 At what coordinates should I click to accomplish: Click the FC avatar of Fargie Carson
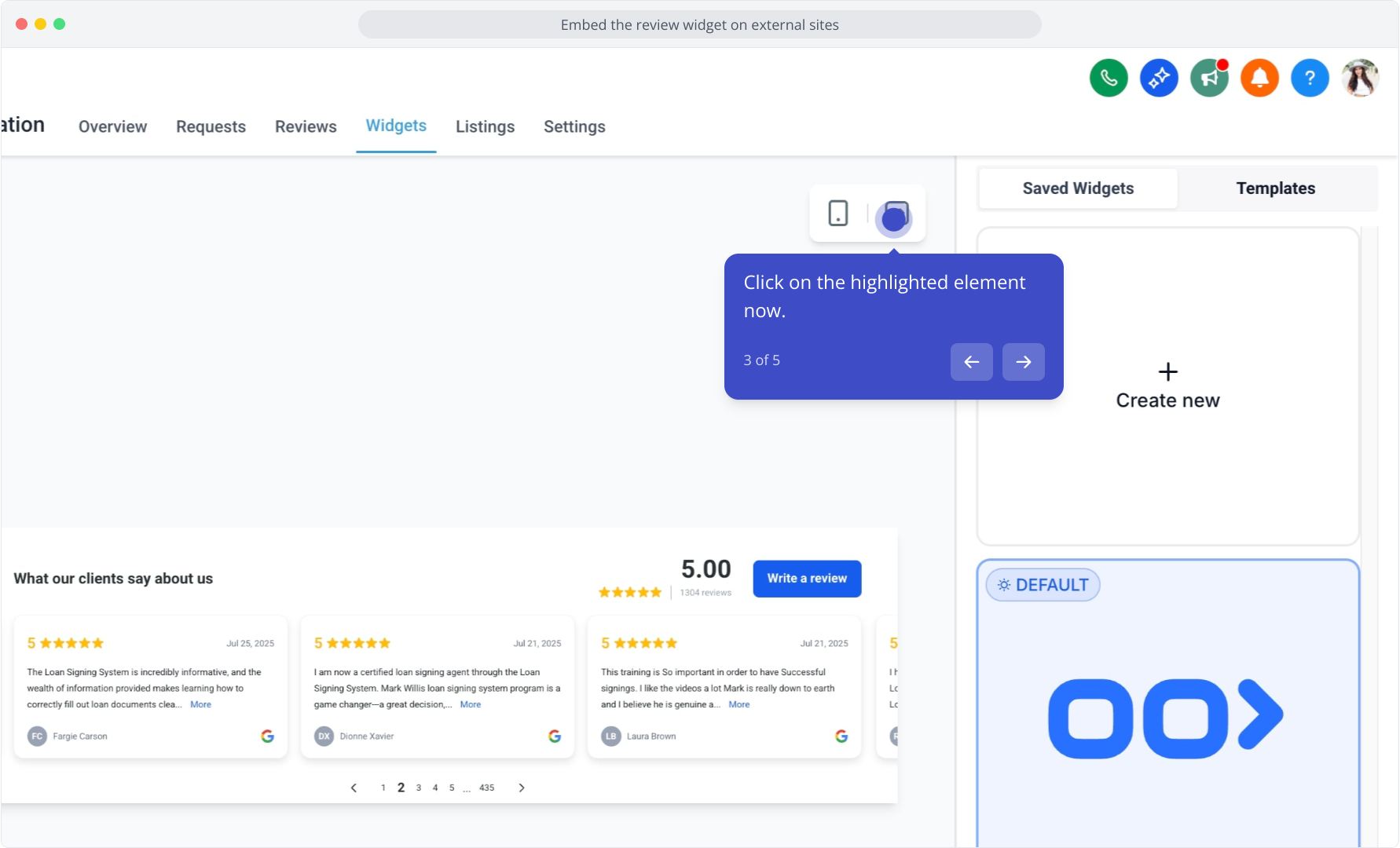[37, 737]
